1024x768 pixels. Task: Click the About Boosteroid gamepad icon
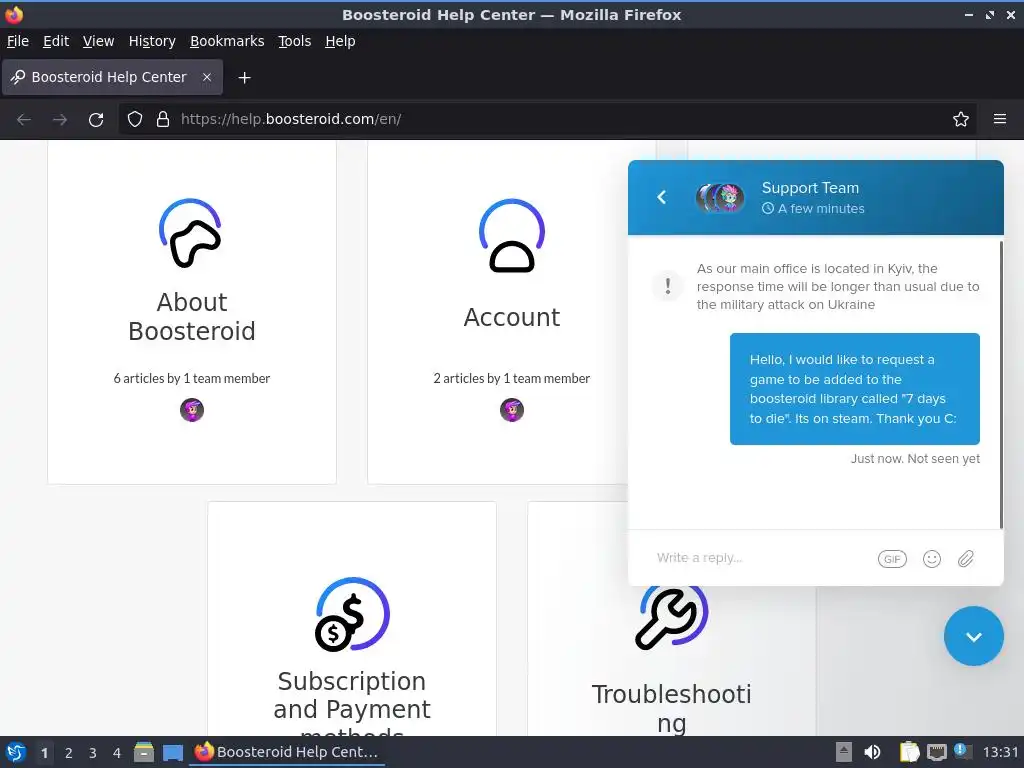click(x=191, y=234)
